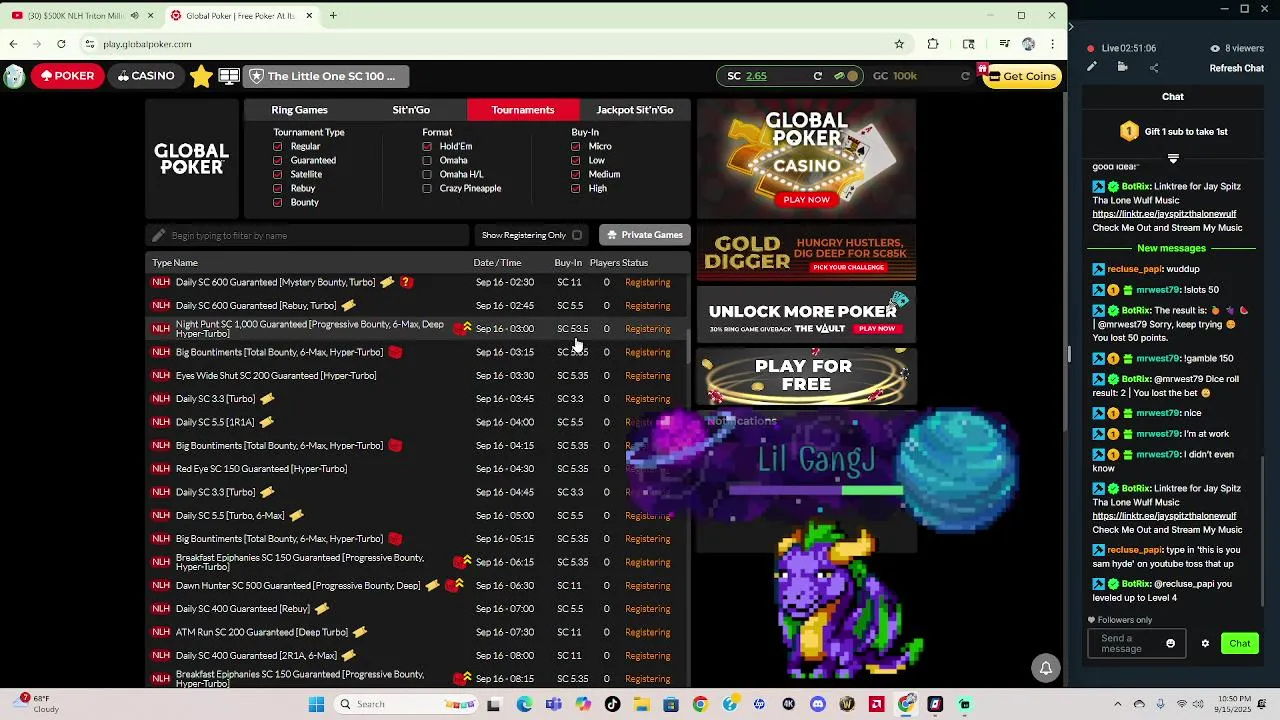Click Refresh Chat
Screen dimensions: 1280x720
pos(1237,68)
